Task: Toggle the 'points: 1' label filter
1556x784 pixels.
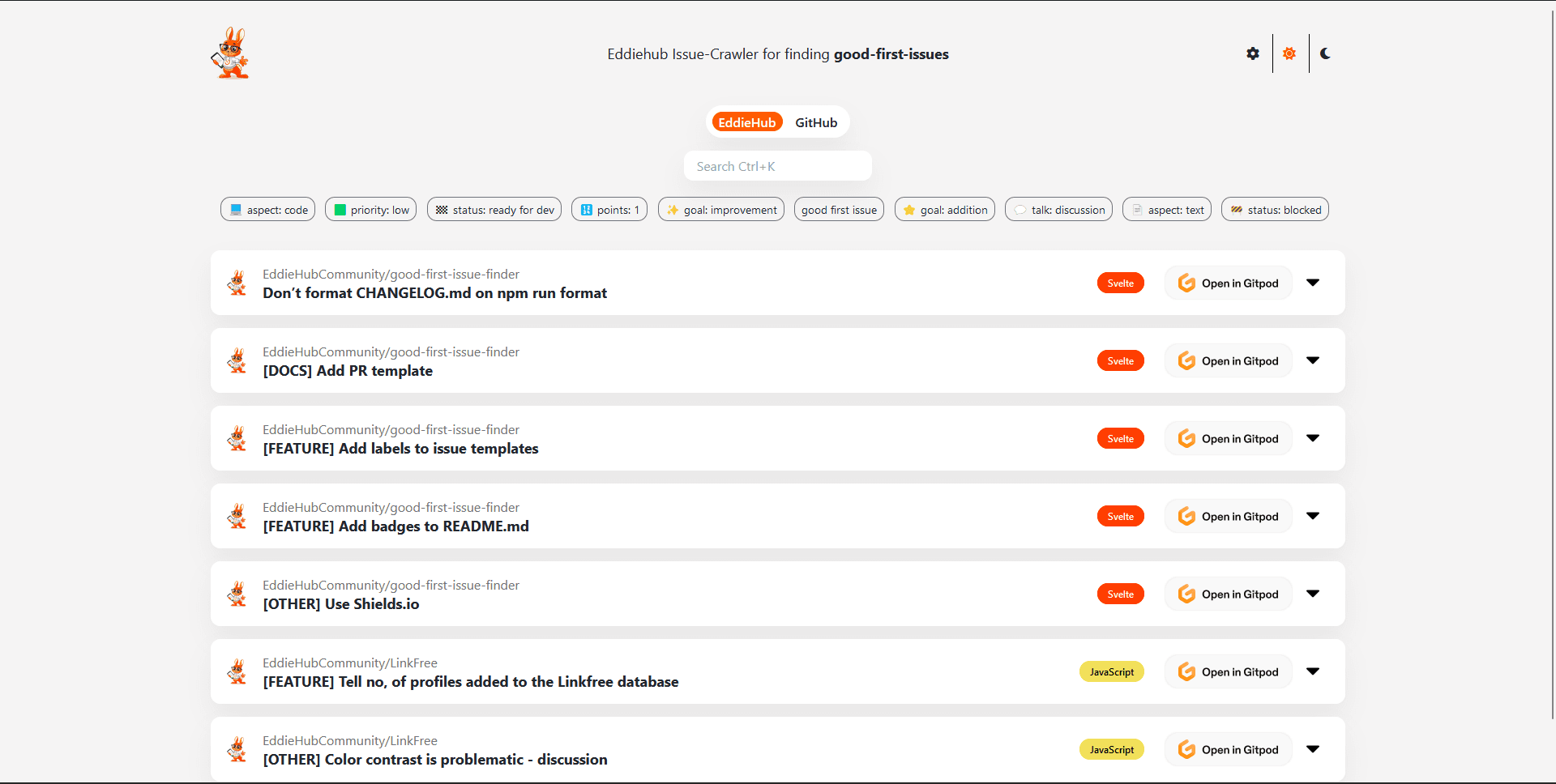Action: 609,210
